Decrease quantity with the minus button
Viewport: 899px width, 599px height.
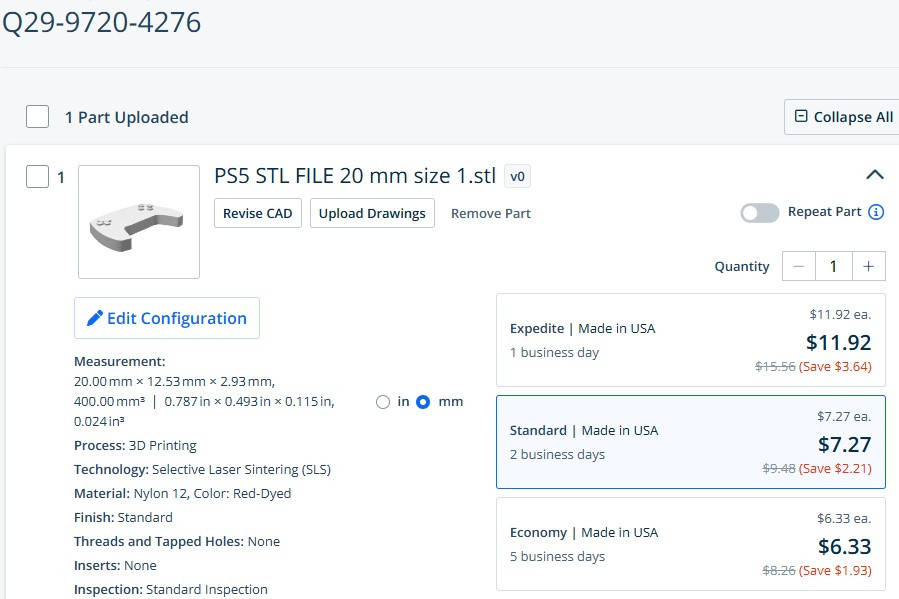pos(798,266)
